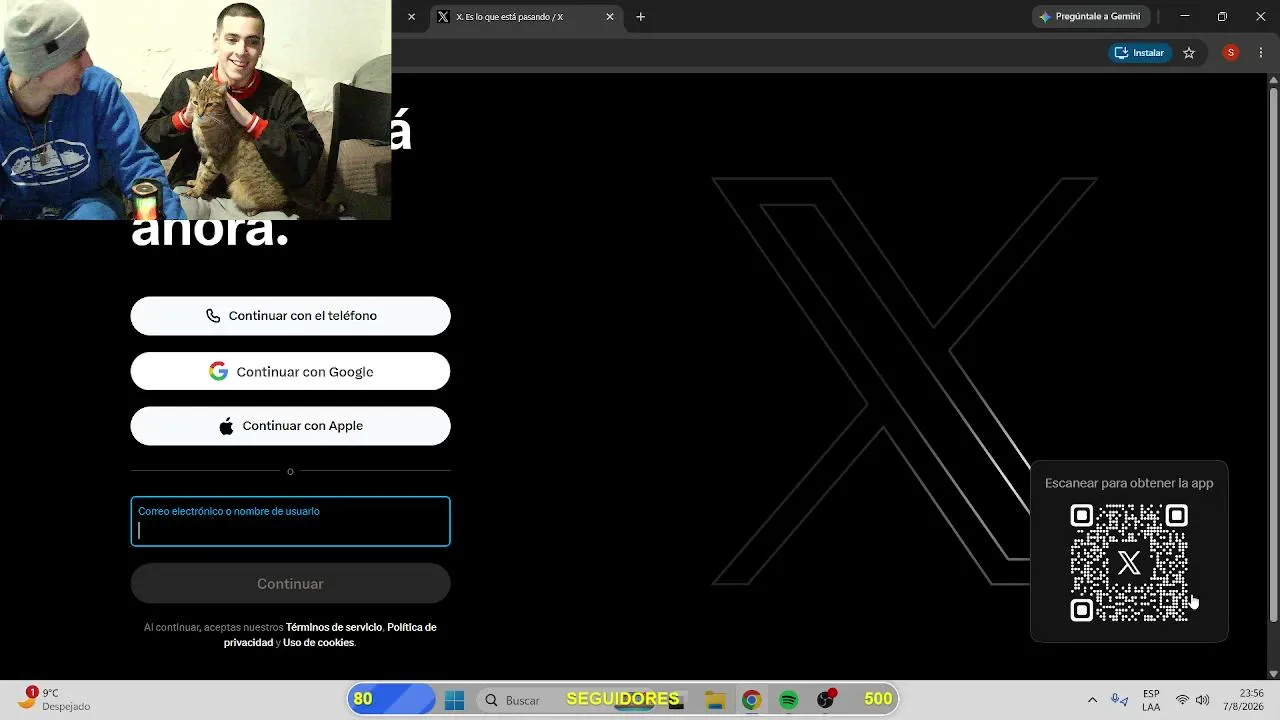Screen dimensions: 1280x720
Task: Click the Google logo icon
Action: 218,371
